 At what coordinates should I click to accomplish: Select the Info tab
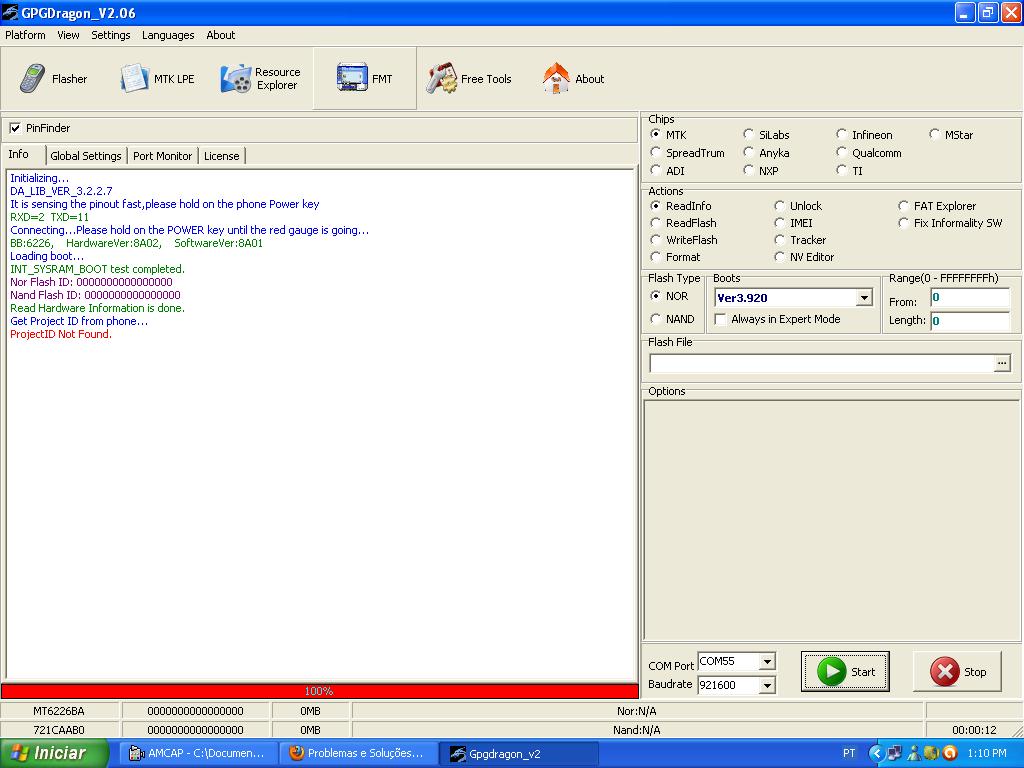click(18, 154)
